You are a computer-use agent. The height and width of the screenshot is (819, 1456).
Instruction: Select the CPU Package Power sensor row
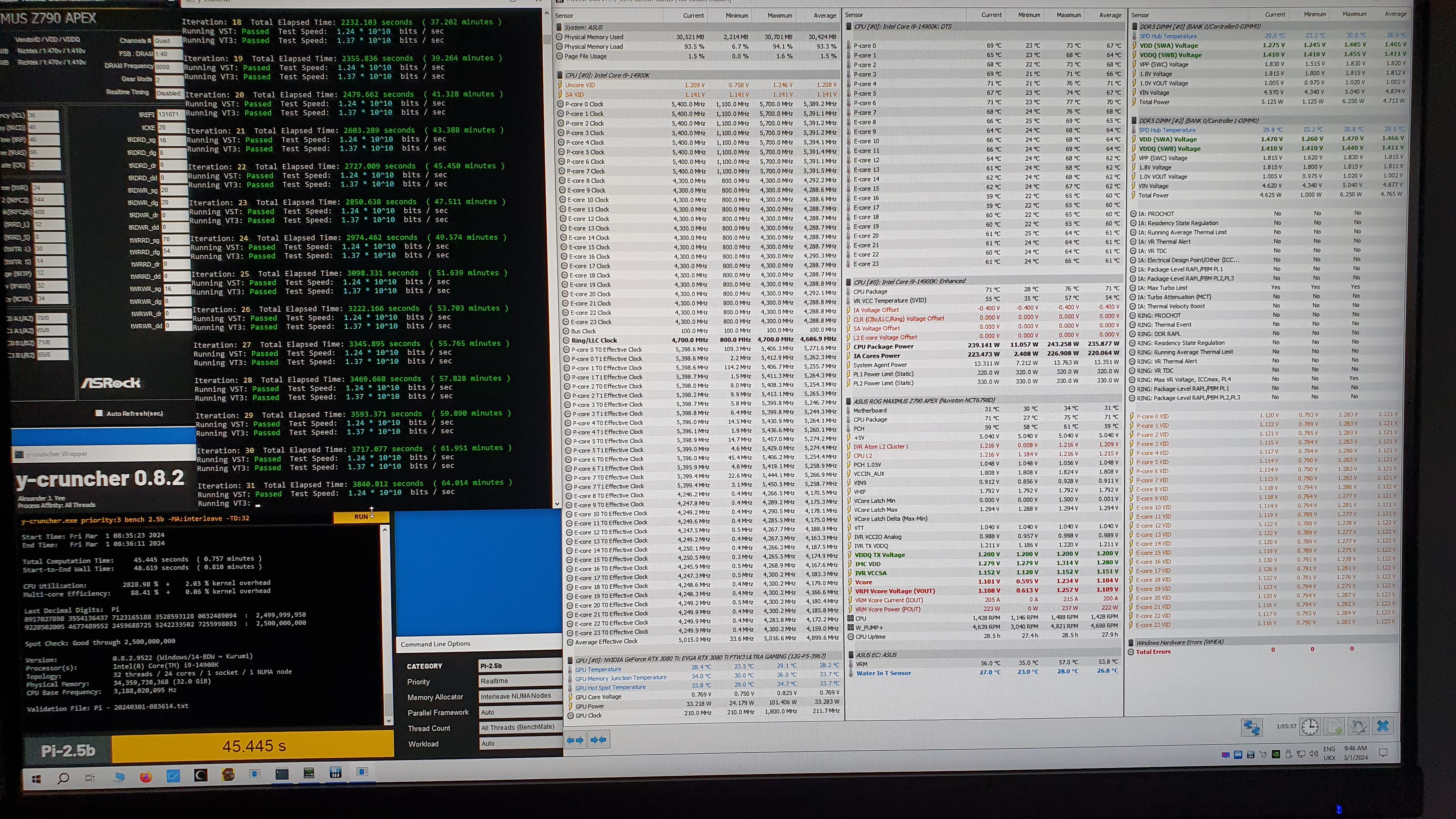(984, 346)
